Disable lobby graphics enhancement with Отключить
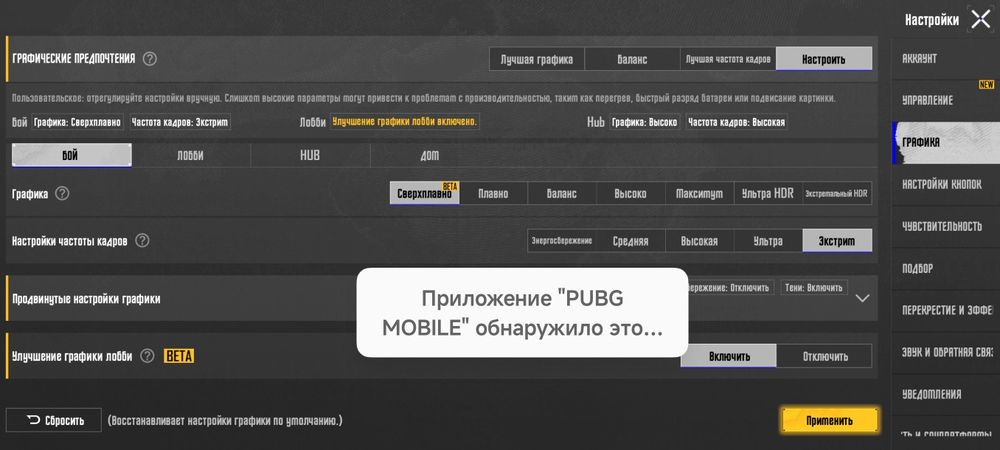1000x450 pixels. click(825, 356)
